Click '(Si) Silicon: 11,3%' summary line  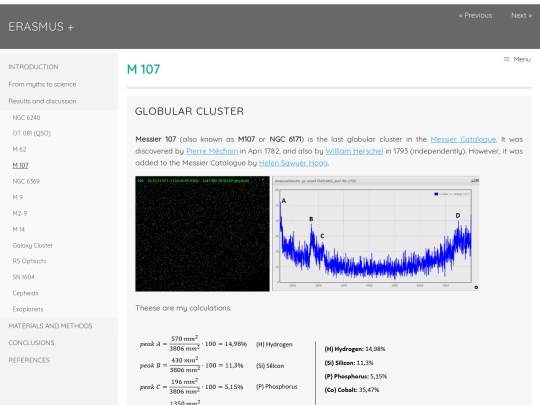click(349, 363)
